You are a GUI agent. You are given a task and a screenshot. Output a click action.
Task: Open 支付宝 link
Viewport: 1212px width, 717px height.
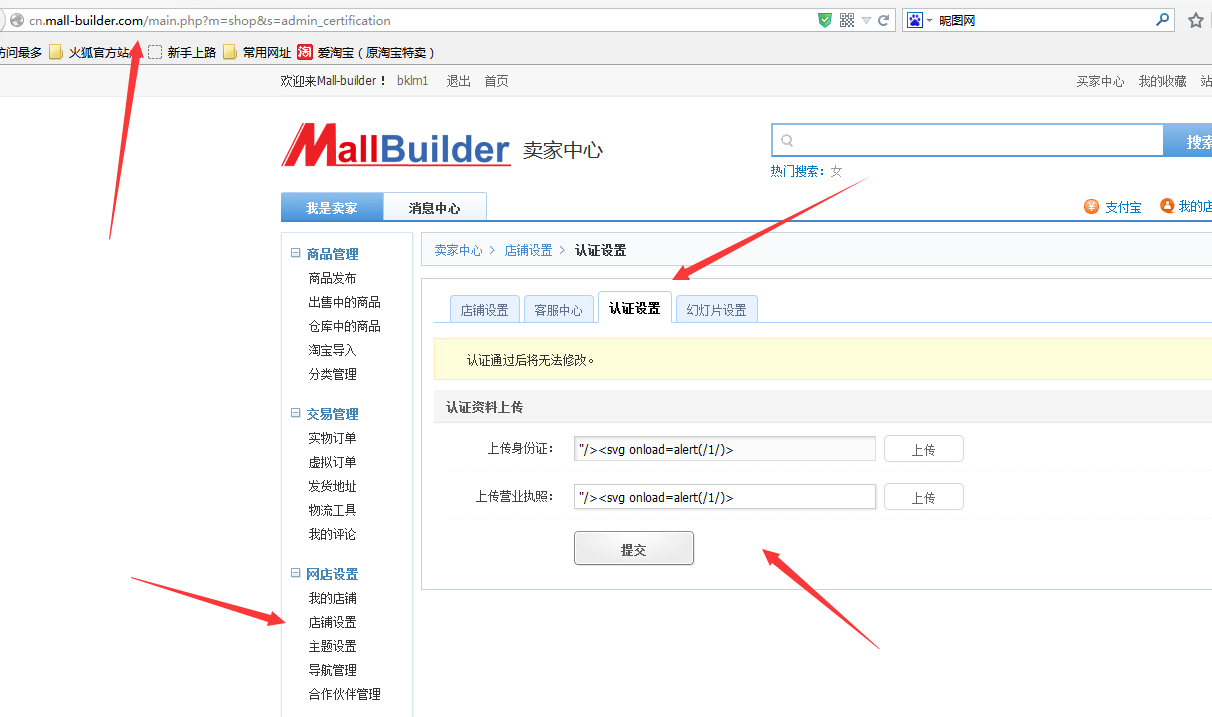[x=1113, y=207]
